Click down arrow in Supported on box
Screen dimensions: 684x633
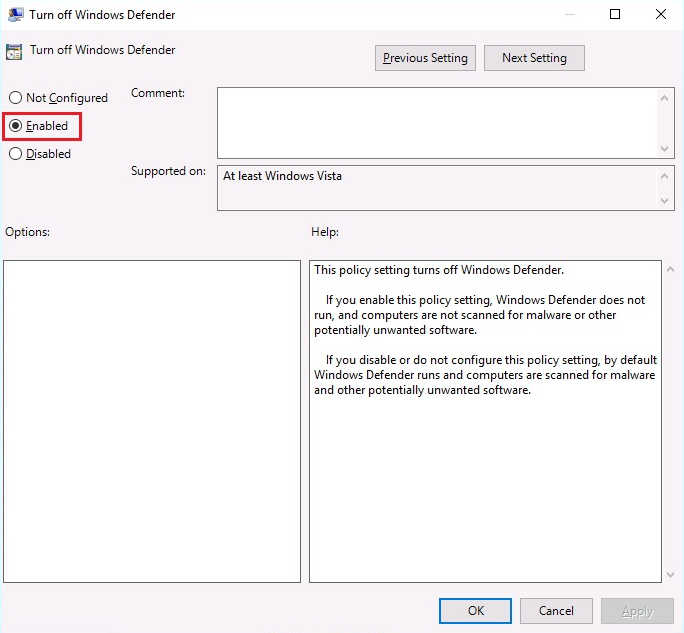point(667,201)
